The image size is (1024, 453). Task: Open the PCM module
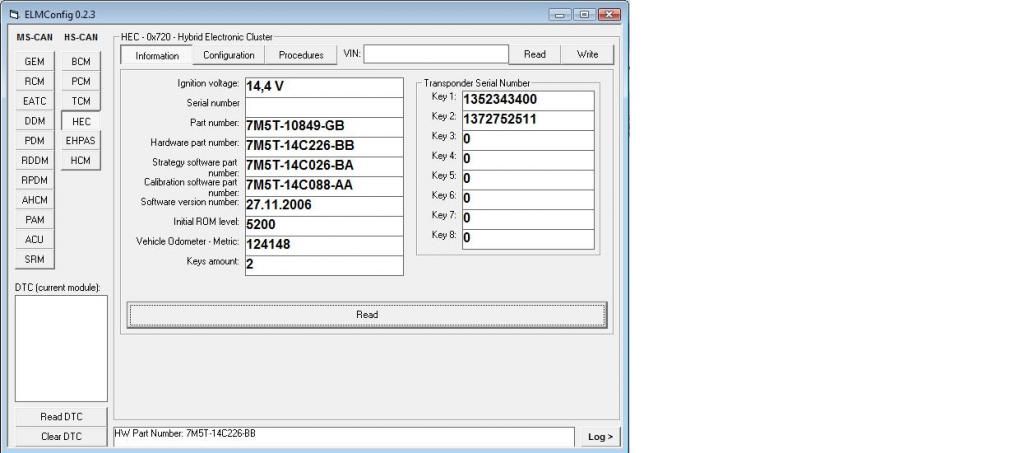click(x=81, y=81)
